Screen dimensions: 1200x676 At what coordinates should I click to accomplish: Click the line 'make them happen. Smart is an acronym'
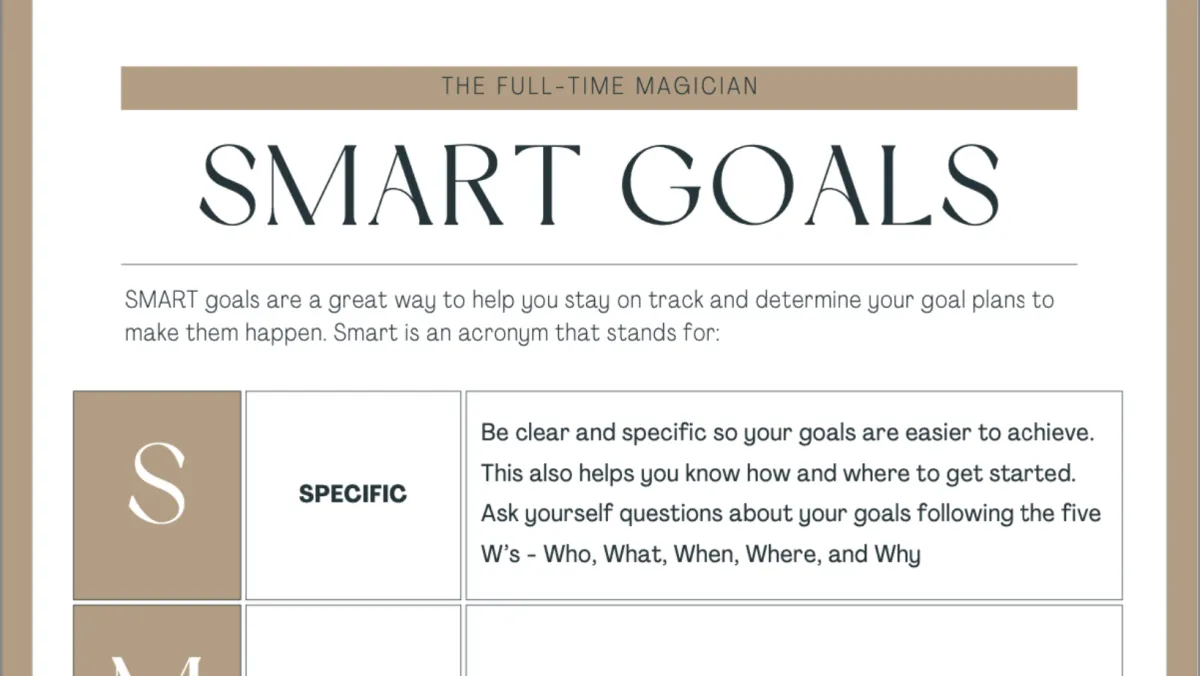point(422,333)
